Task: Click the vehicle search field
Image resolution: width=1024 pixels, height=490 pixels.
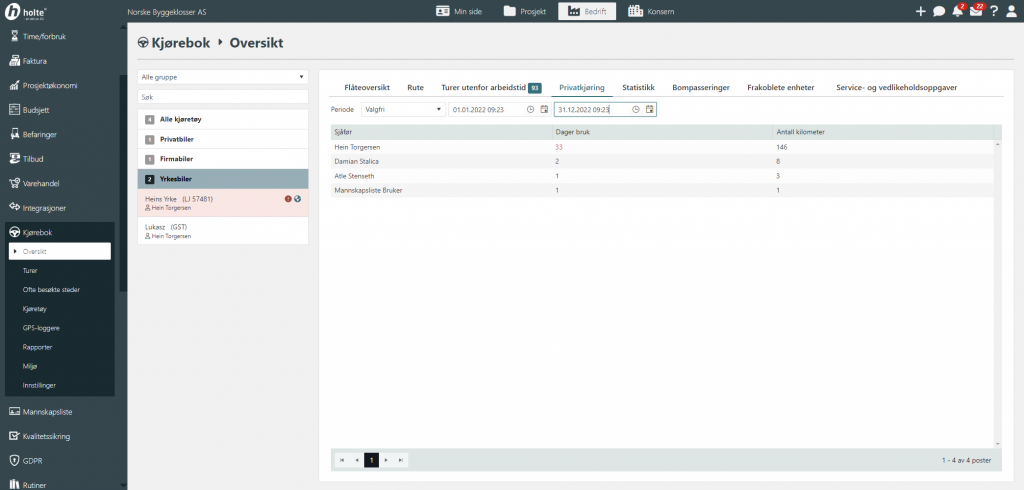Action: 222,97
